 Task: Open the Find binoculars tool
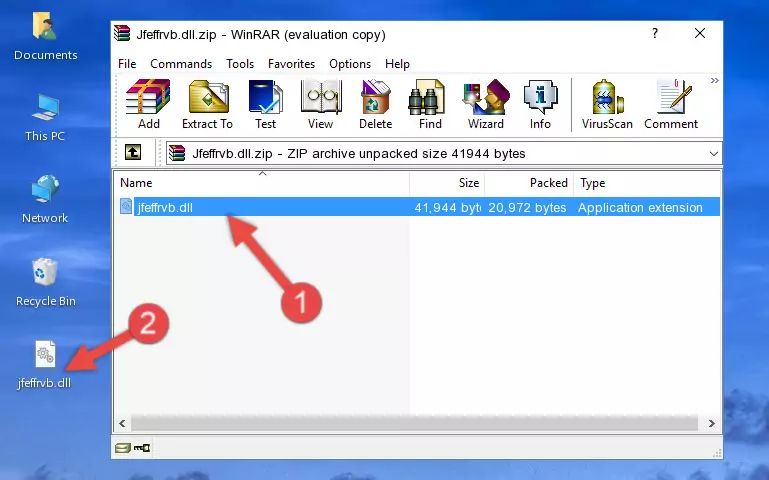430,104
